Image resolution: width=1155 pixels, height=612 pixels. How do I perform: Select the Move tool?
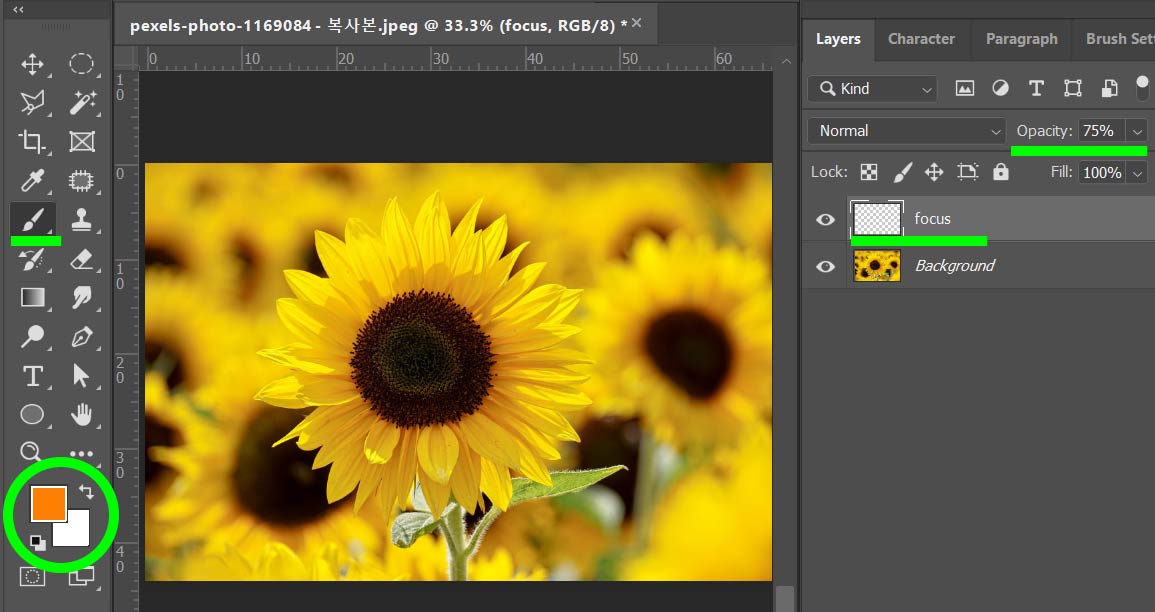32,64
